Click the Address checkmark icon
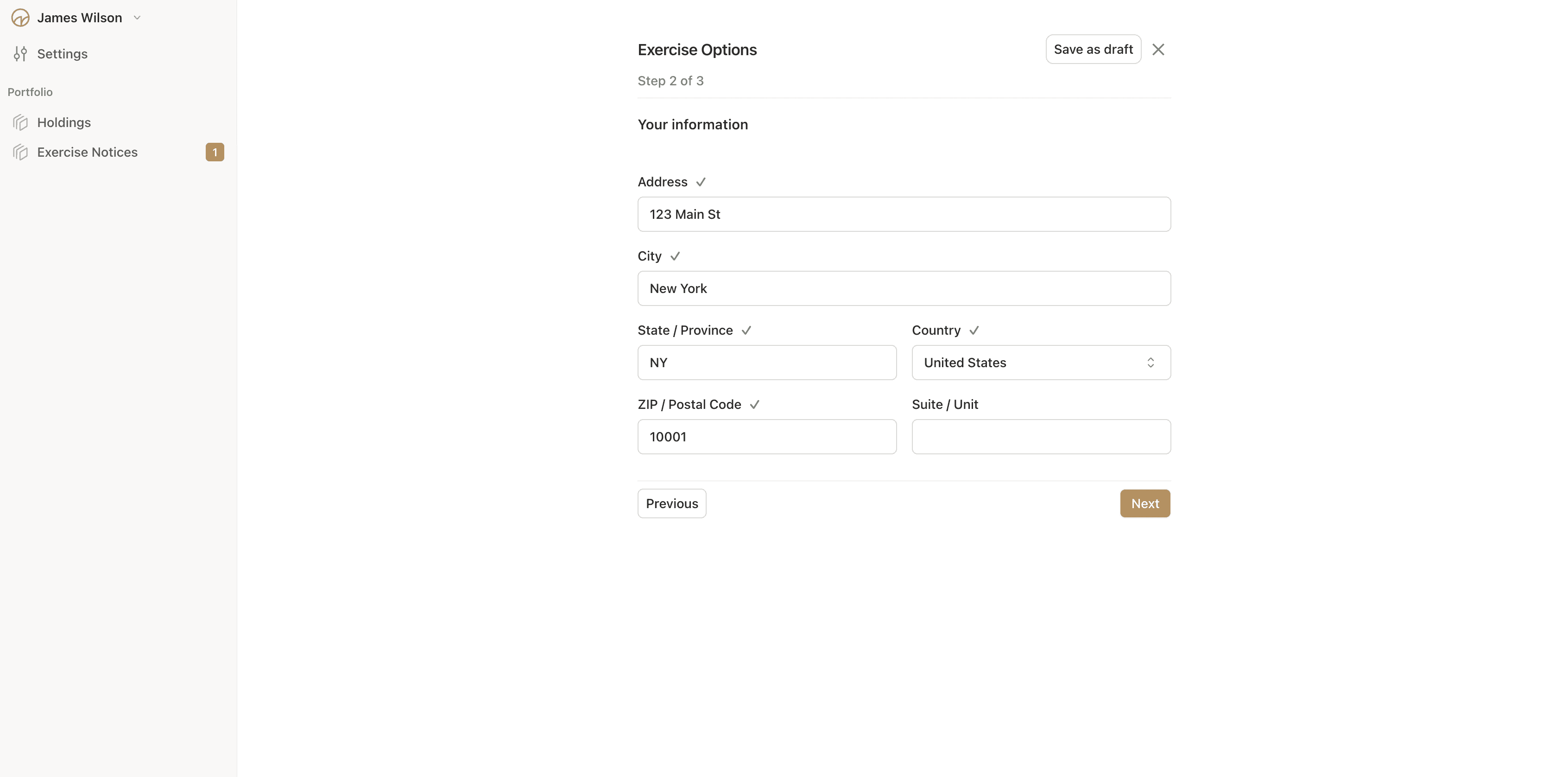Screen dimensions: 1568x777 click(x=701, y=182)
